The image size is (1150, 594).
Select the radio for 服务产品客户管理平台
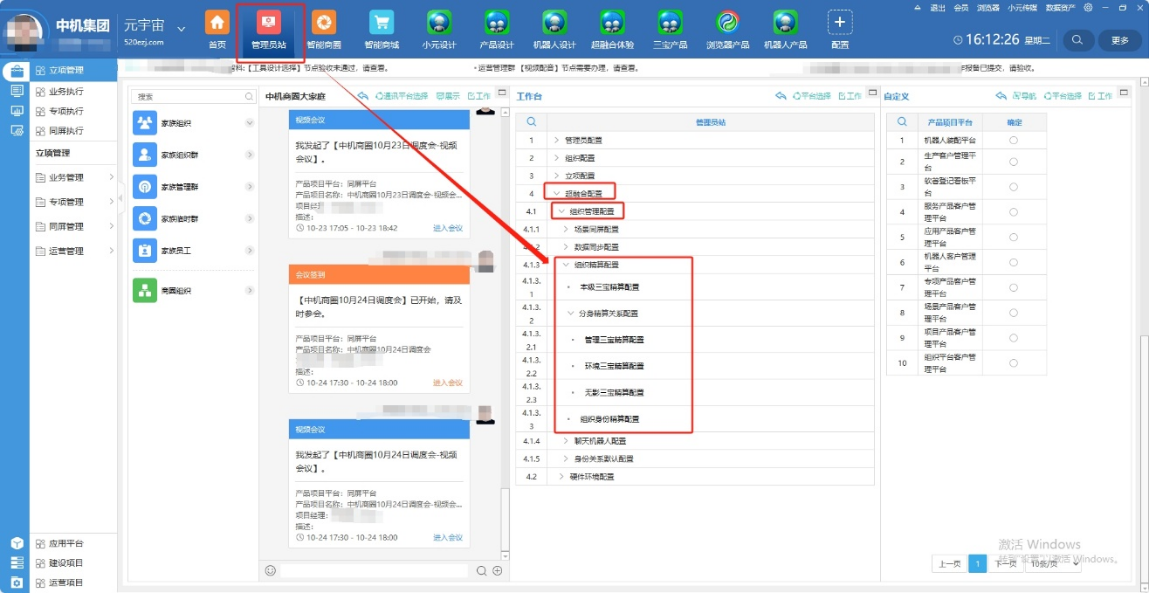coord(1014,212)
